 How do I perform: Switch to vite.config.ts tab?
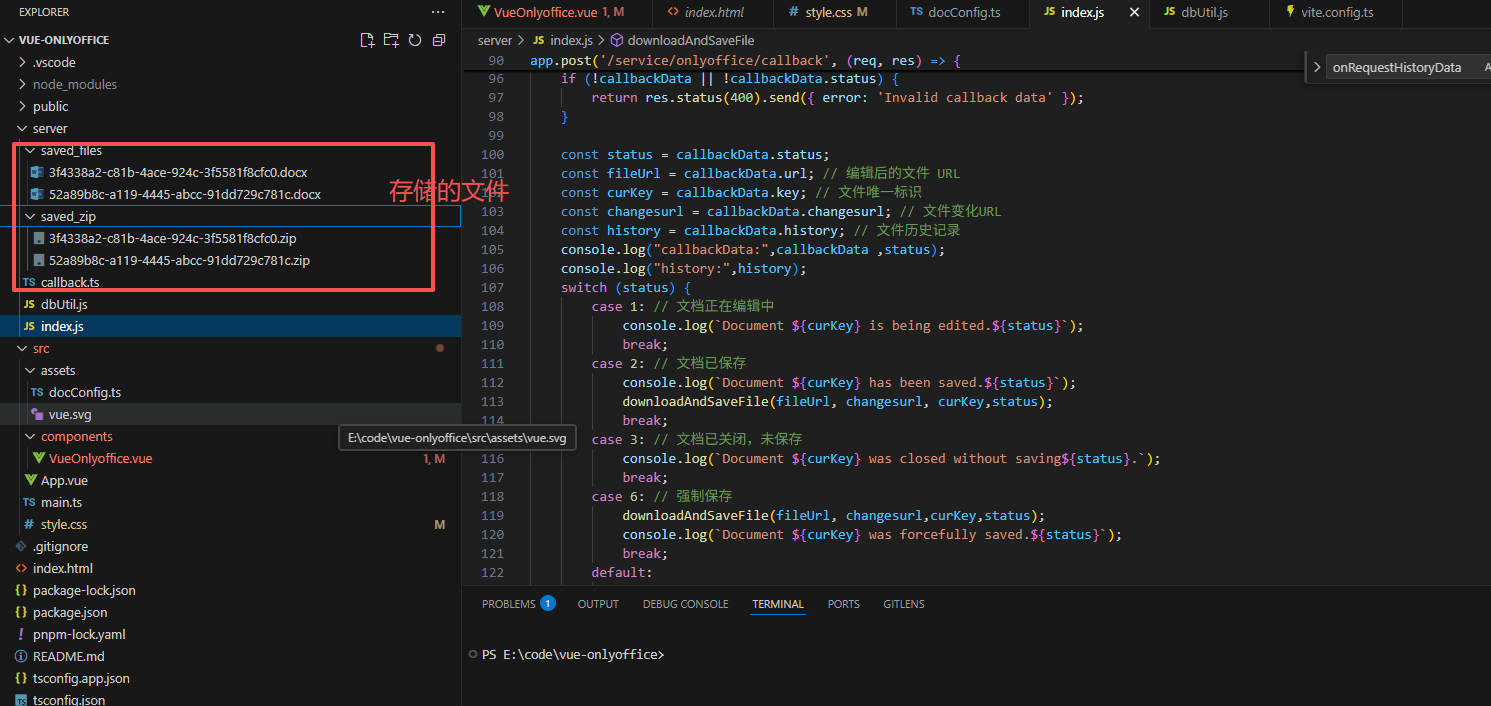[1335, 12]
